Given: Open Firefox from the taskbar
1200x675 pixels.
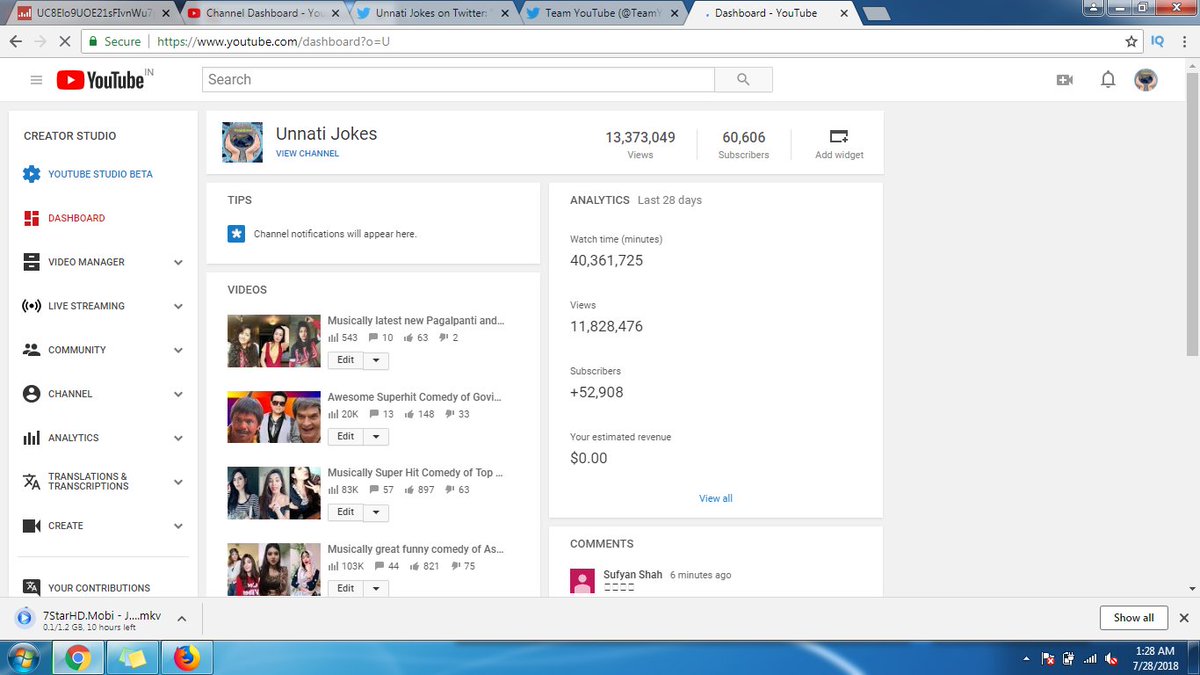Looking at the screenshot, I should [186, 658].
